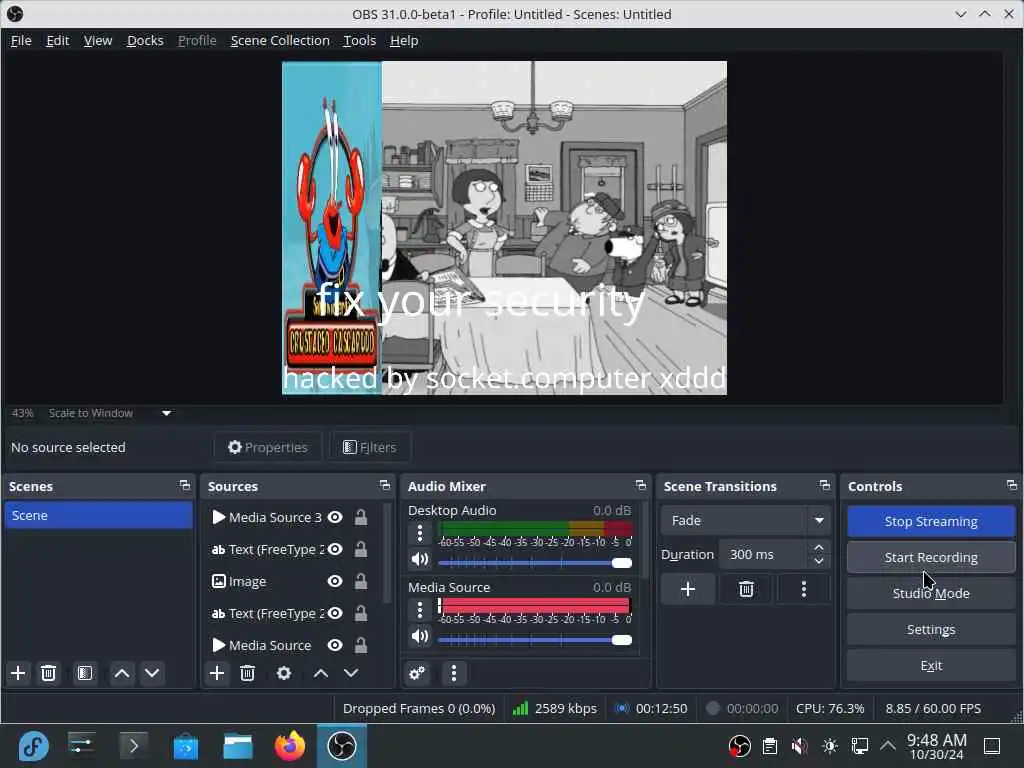Pop out the Scenes dock
1024x768 pixels.
click(185, 485)
